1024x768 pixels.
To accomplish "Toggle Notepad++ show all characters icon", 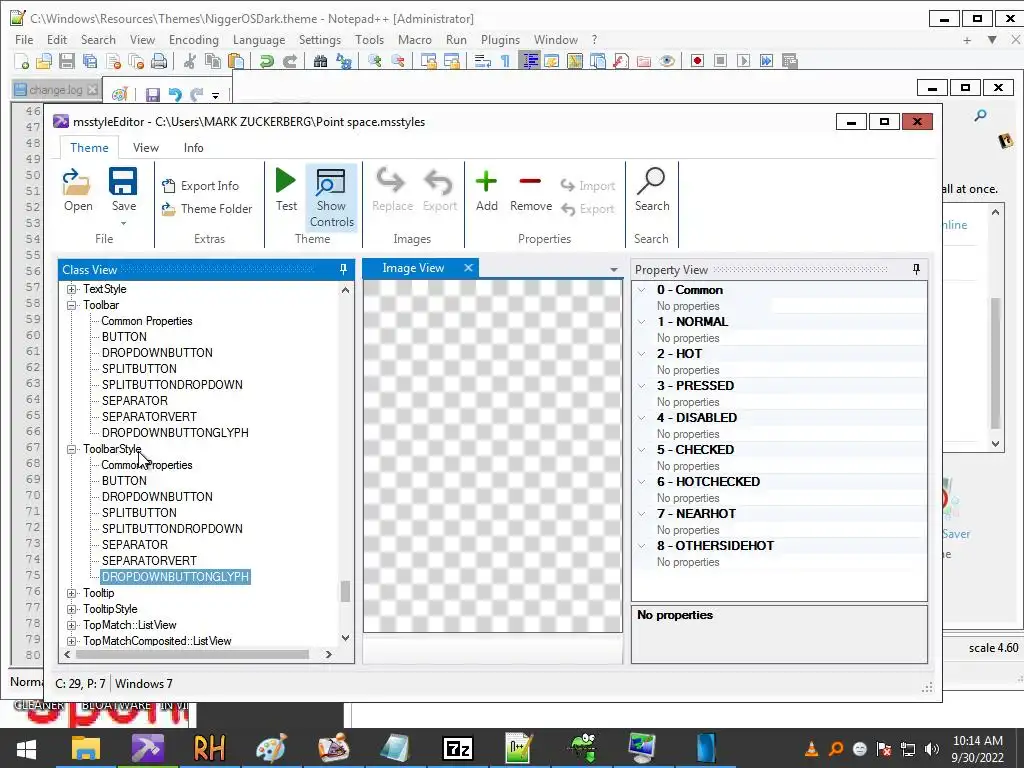I will click(x=505, y=61).
